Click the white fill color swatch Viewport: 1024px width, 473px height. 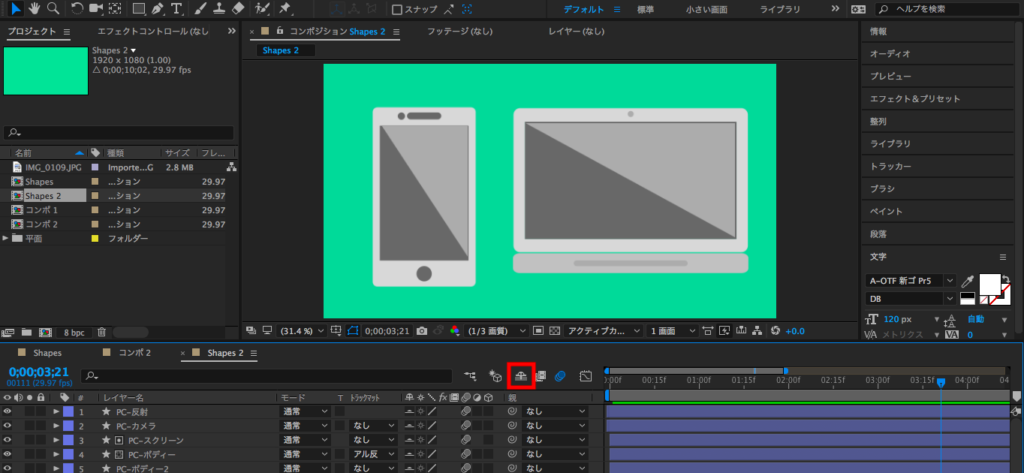click(991, 285)
